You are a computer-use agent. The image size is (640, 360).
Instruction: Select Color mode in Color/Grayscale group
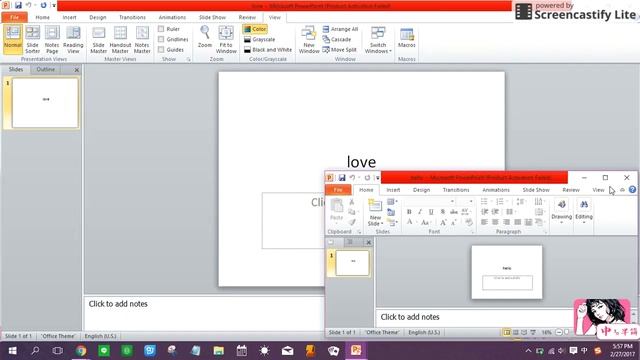[255, 29]
